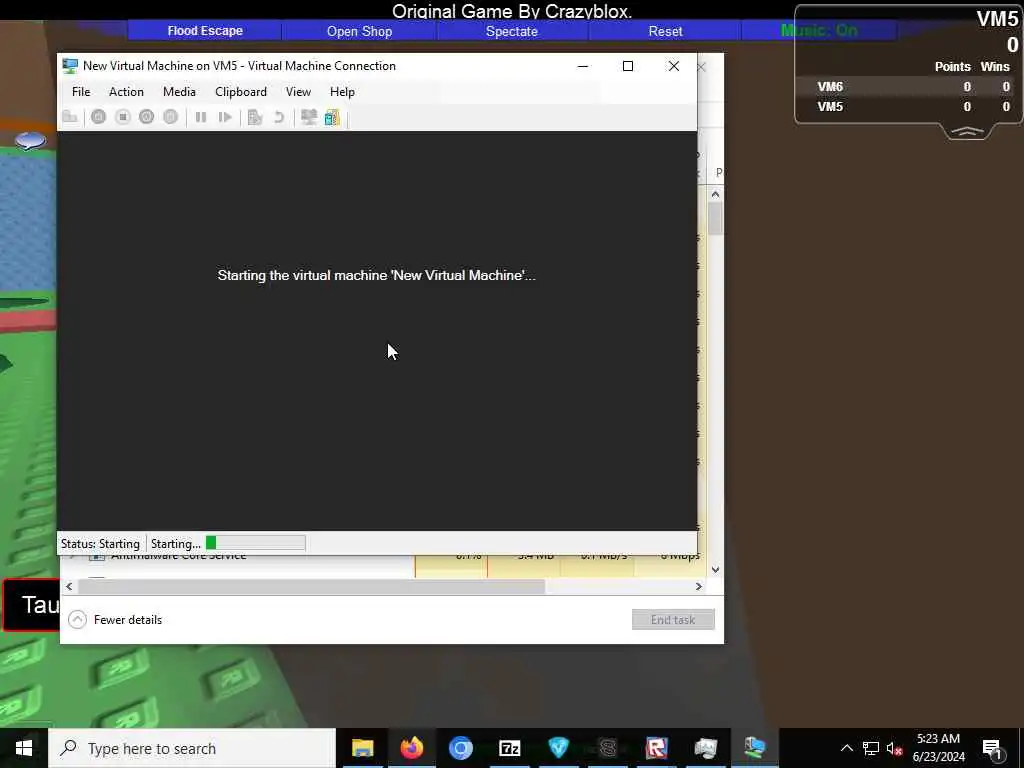Open the Action menu

(x=126, y=92)
